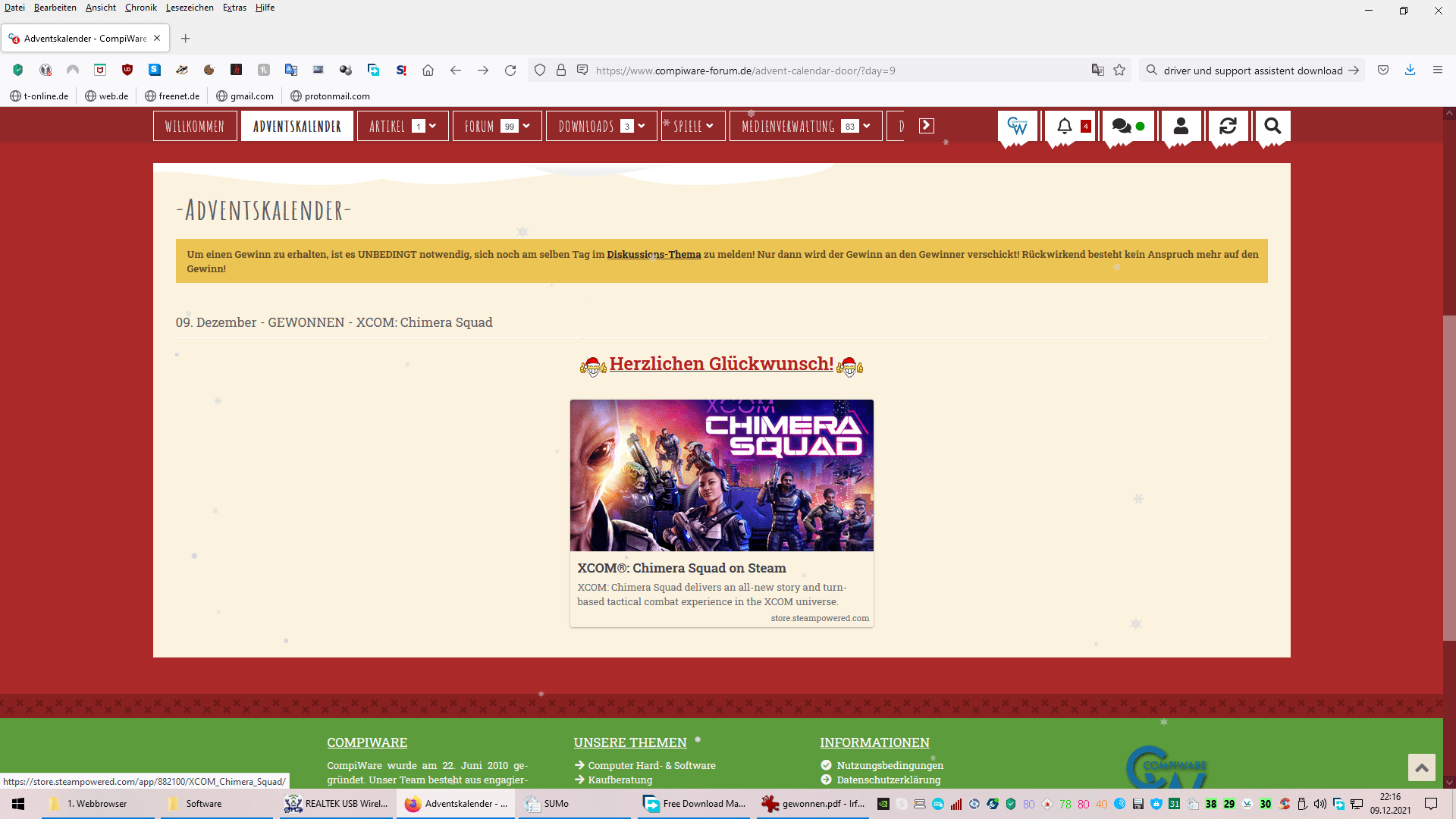Click the Pocket-style red shield extension icon
Screen dimensions: 1456x819
point(100,70)
